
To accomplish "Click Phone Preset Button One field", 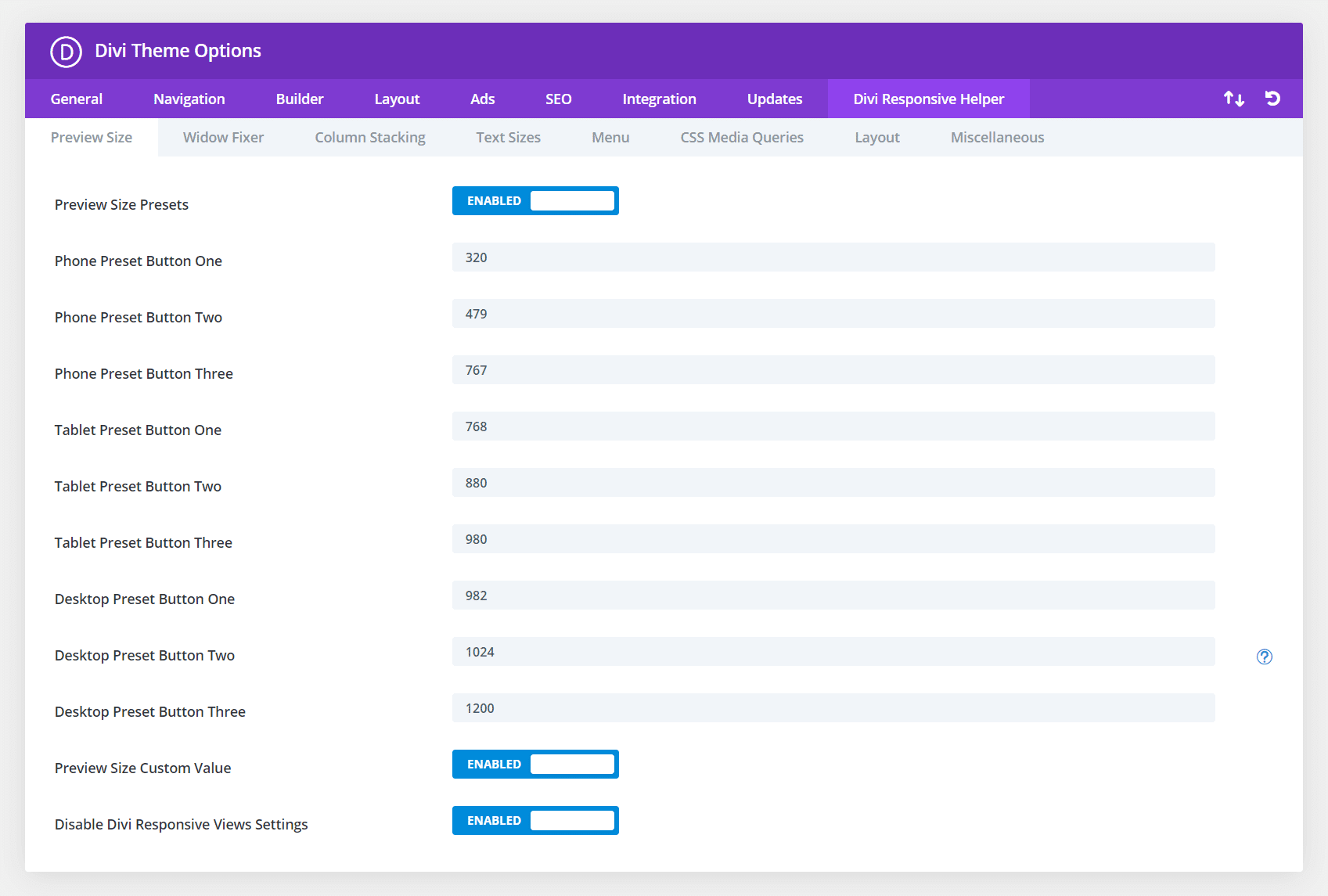I will (x=833, y=257).
